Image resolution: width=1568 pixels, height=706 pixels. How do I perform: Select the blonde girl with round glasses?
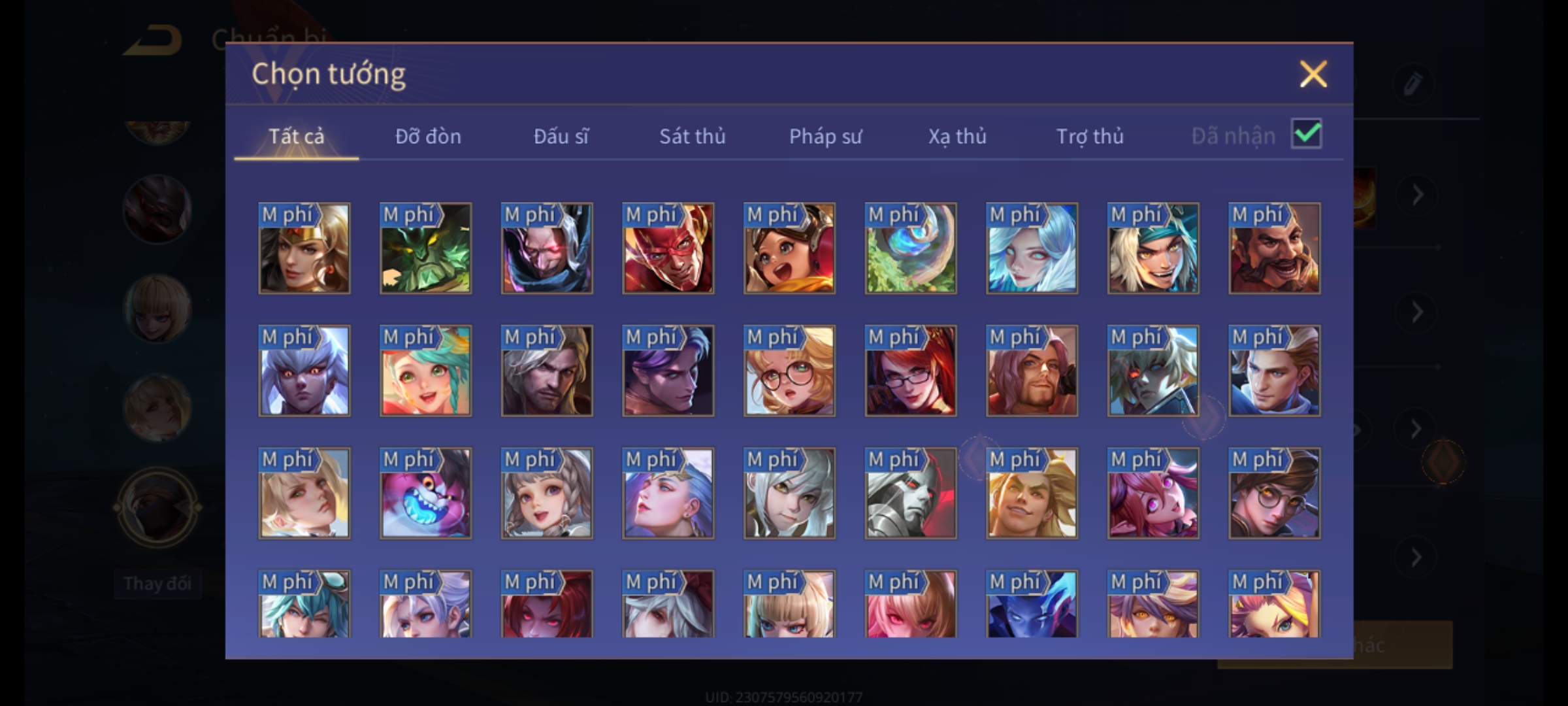[x=789, y=371]
